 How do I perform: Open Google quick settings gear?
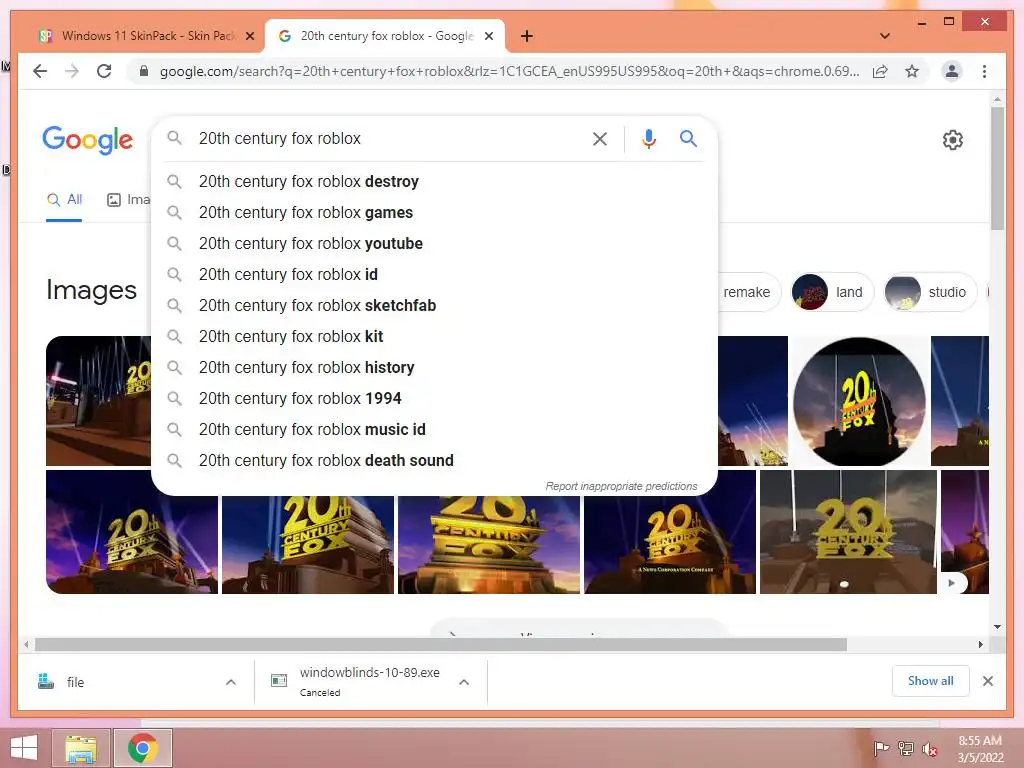point(953,140)
